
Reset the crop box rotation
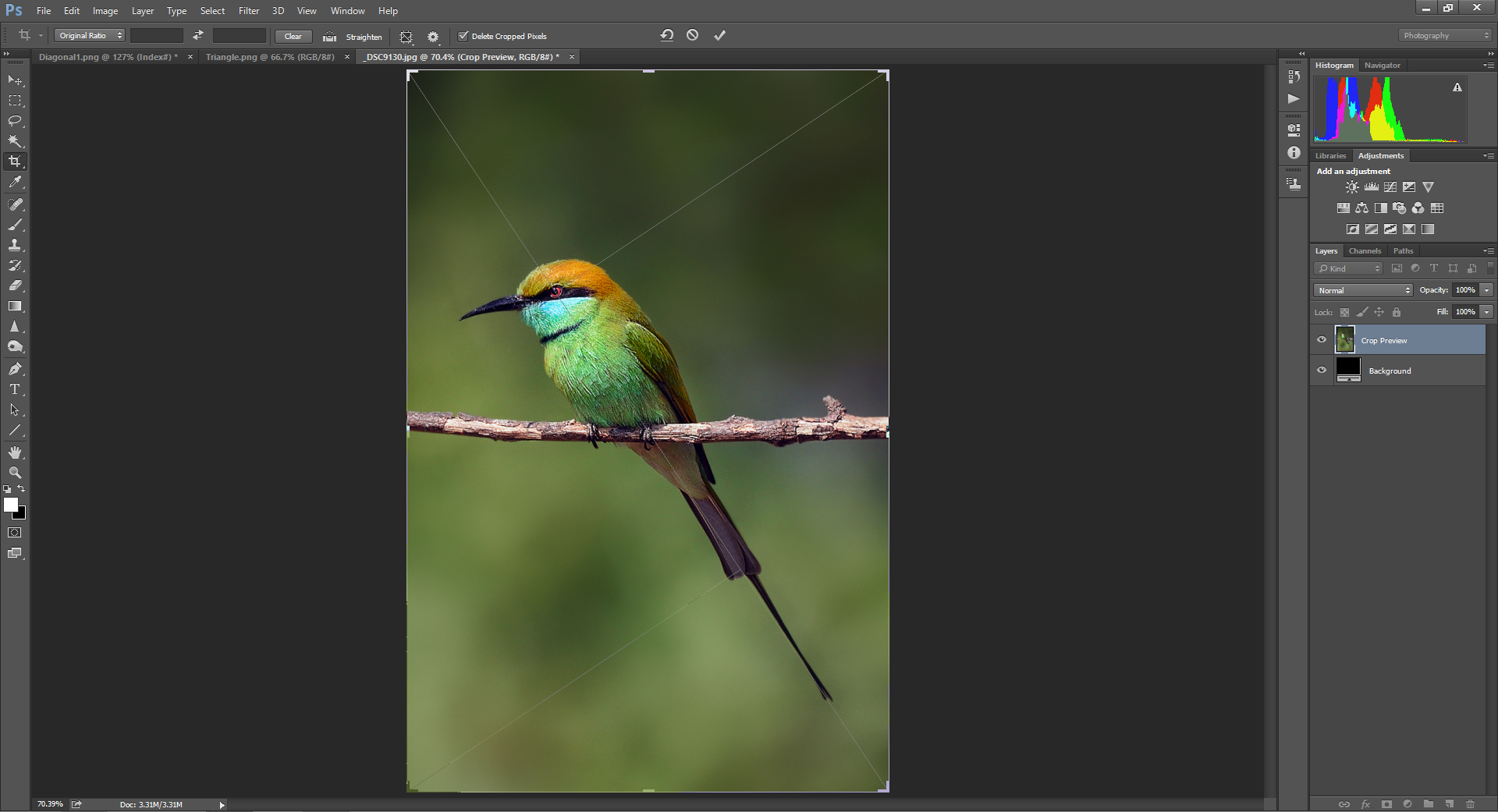666,35
